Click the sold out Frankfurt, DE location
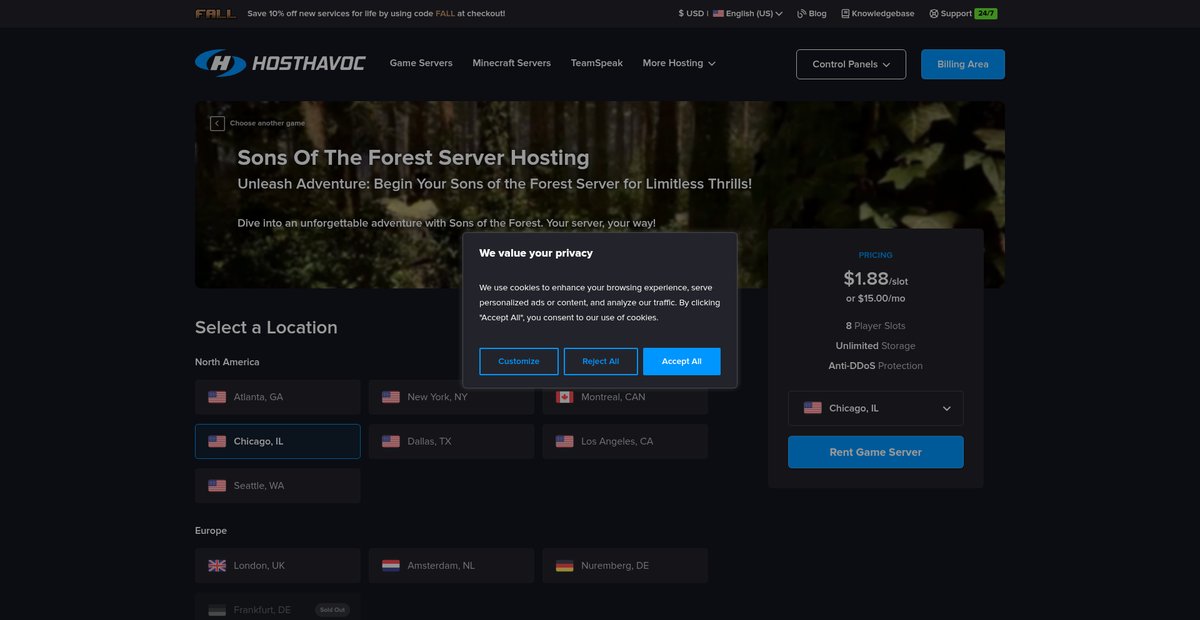This screenshot has height=620, width=1200. click(x=278, y=609)
